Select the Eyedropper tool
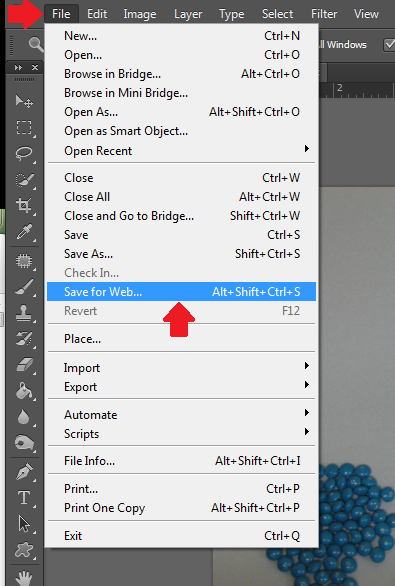The image size is (395, 586). 24,232
